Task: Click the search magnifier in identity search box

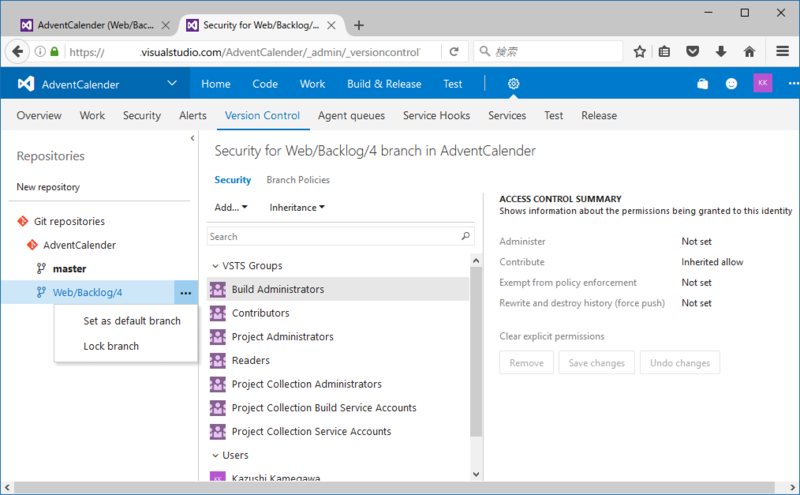Action: click(465, 236)
